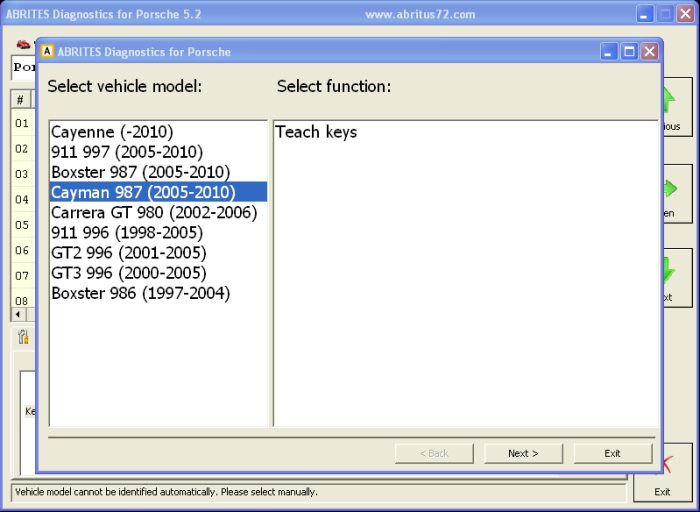
Task: Pick Carrera GT 980 (2002-2006)
Action: 154,213
